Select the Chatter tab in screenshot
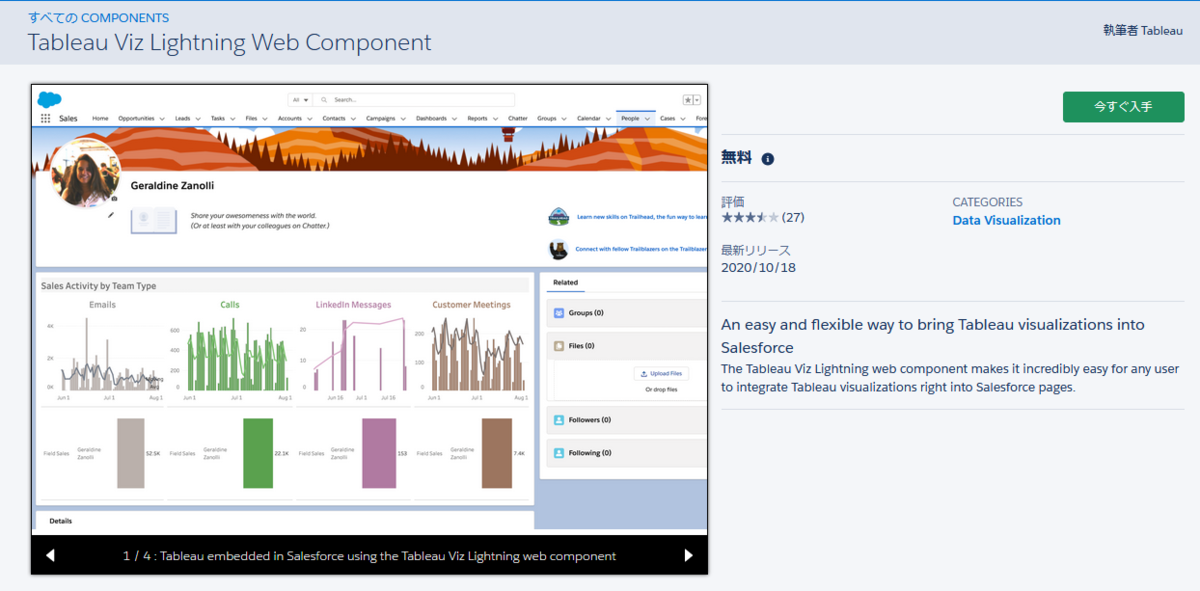This screenshot has height=591, width=1200. pyautogui.click(x=517, y=118)
